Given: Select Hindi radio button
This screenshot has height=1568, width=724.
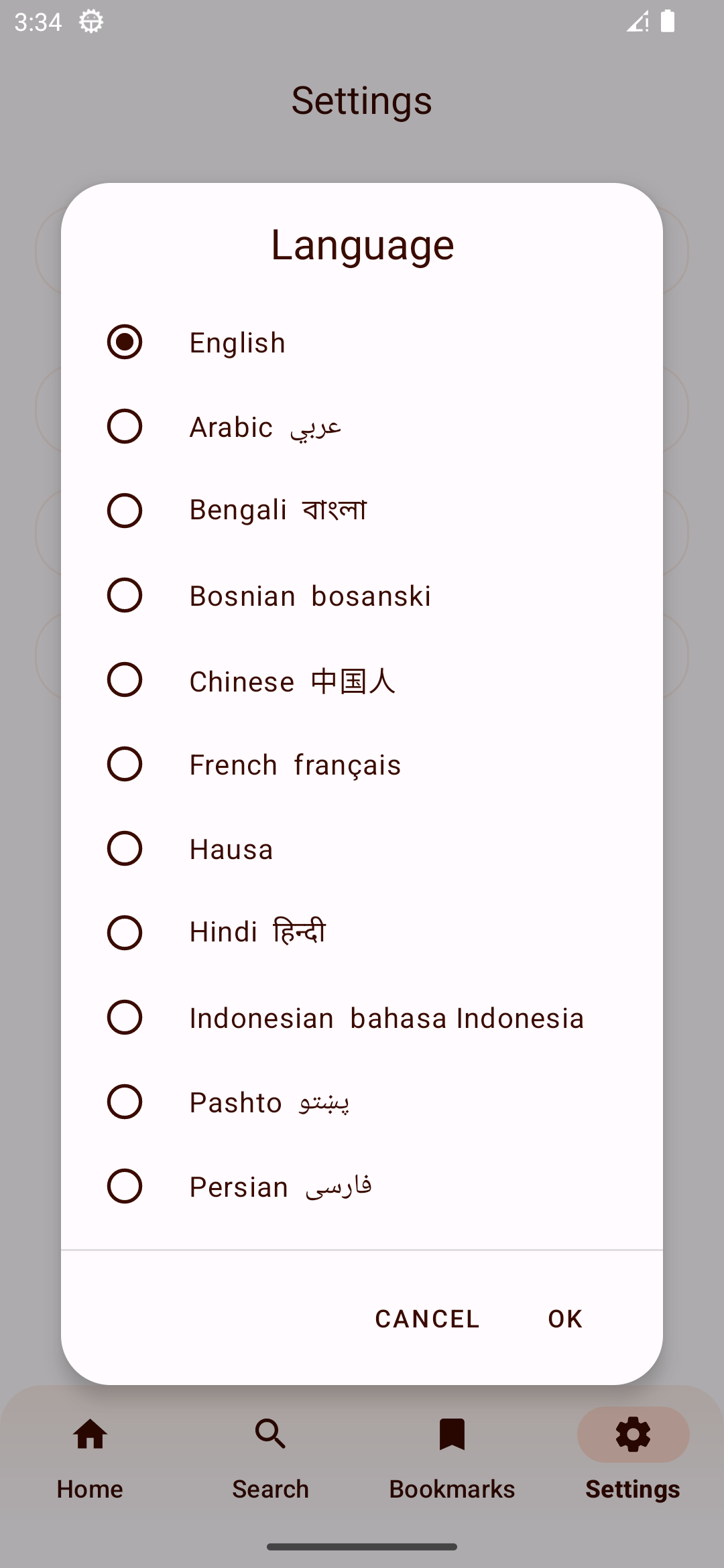Looking at the screenshot, I should coord(125,933).
